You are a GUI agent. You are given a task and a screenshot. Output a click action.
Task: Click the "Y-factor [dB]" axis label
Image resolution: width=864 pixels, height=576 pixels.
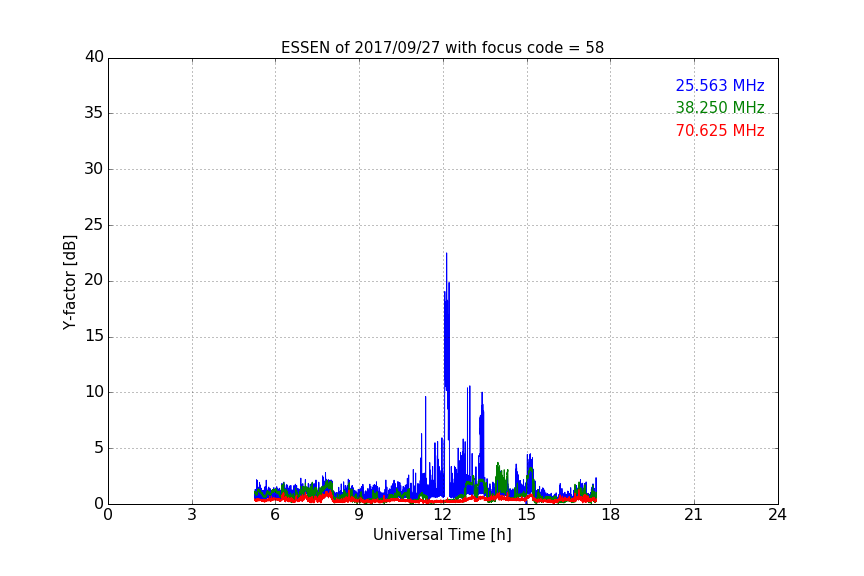[69, 282]
